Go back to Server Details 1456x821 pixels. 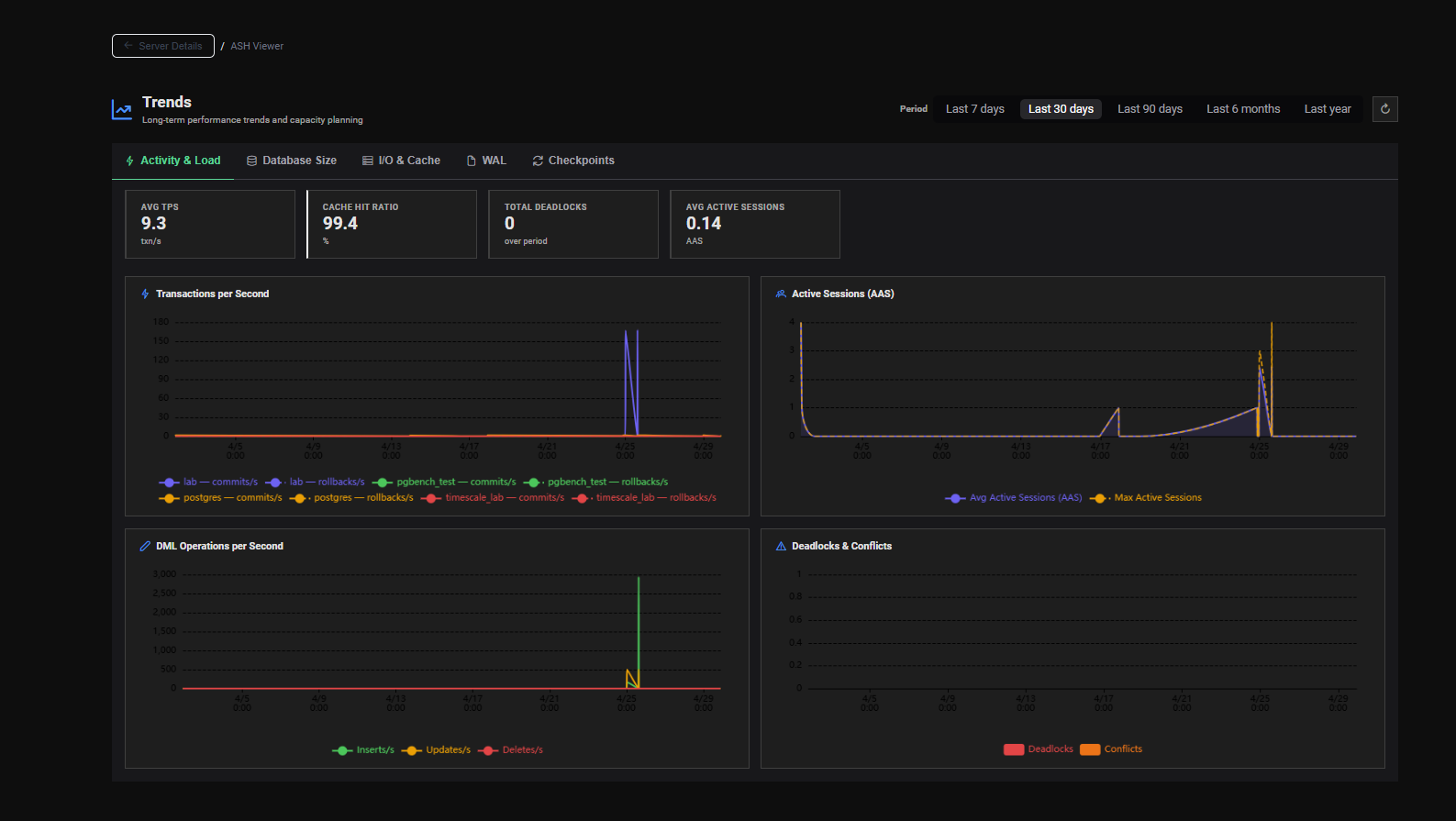[x=163, y=46]
